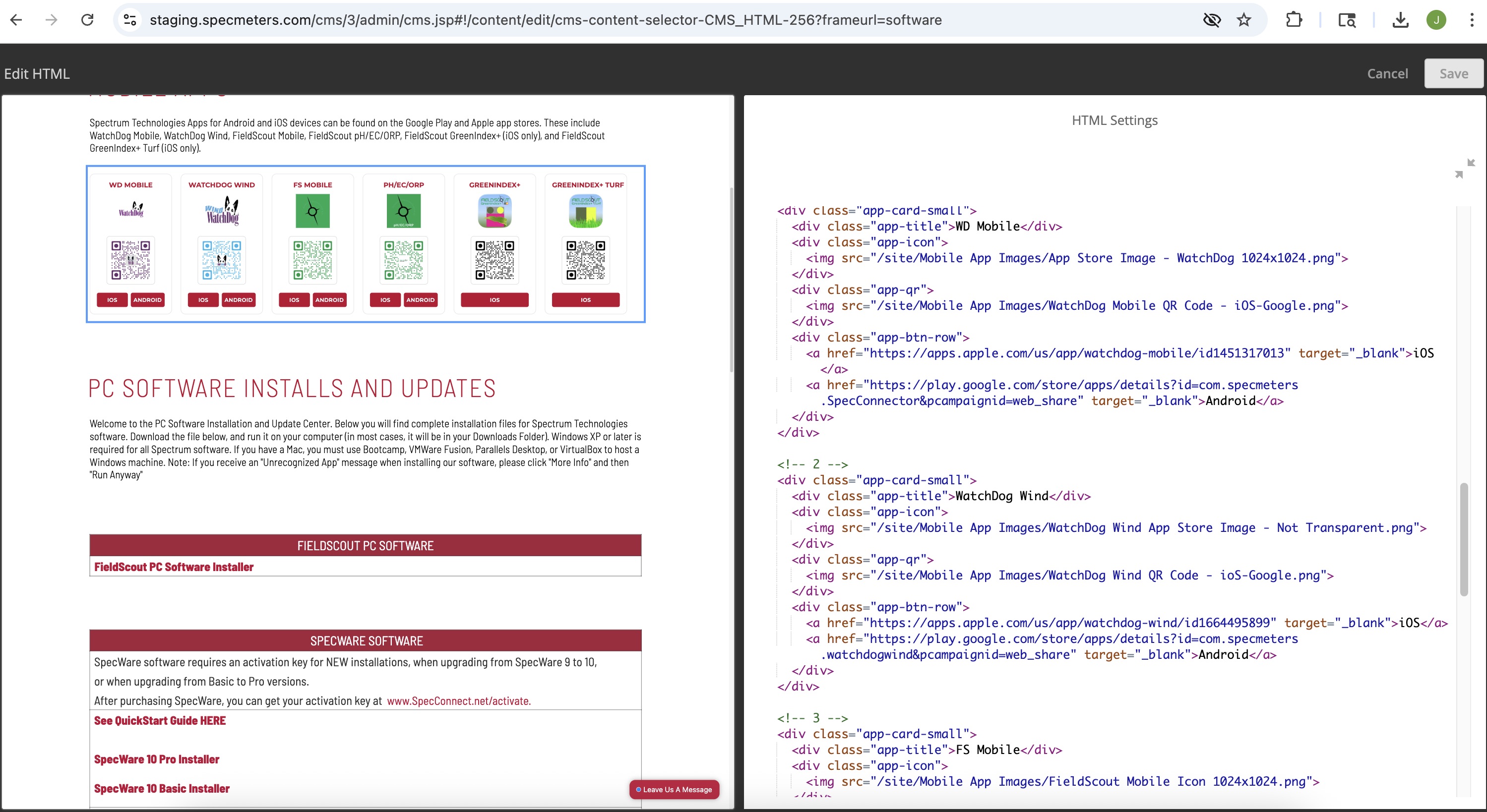
Task: Reload the page
Action: pos(87,20)
